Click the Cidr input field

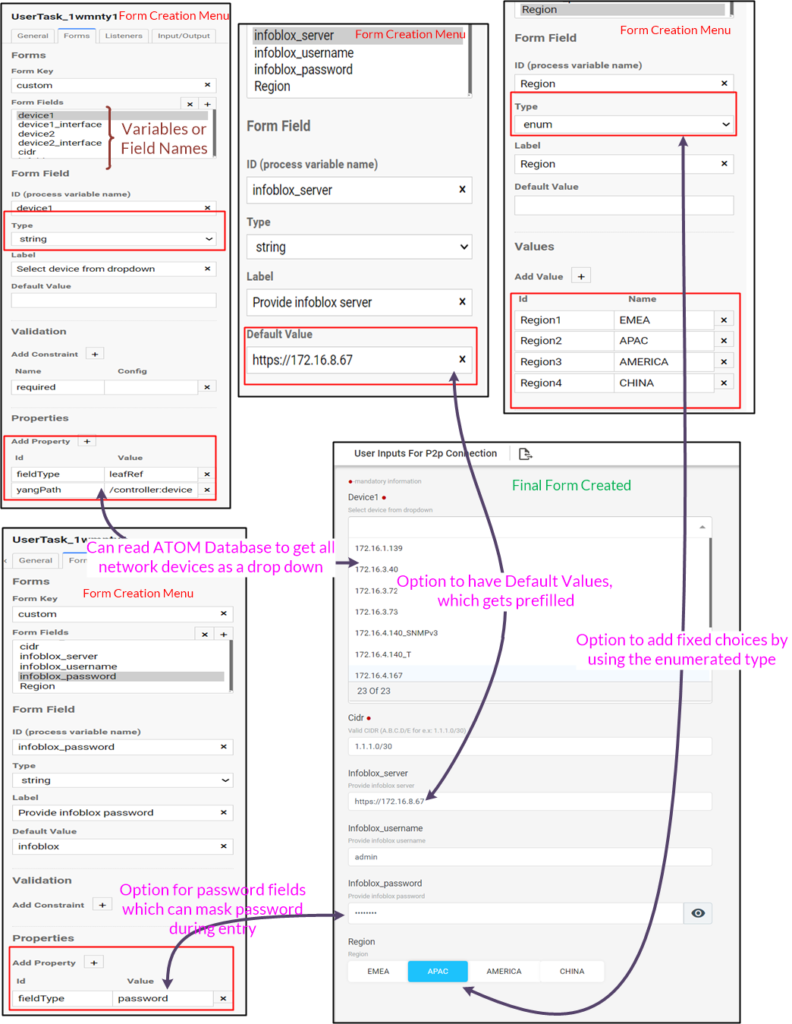[530, 746]
